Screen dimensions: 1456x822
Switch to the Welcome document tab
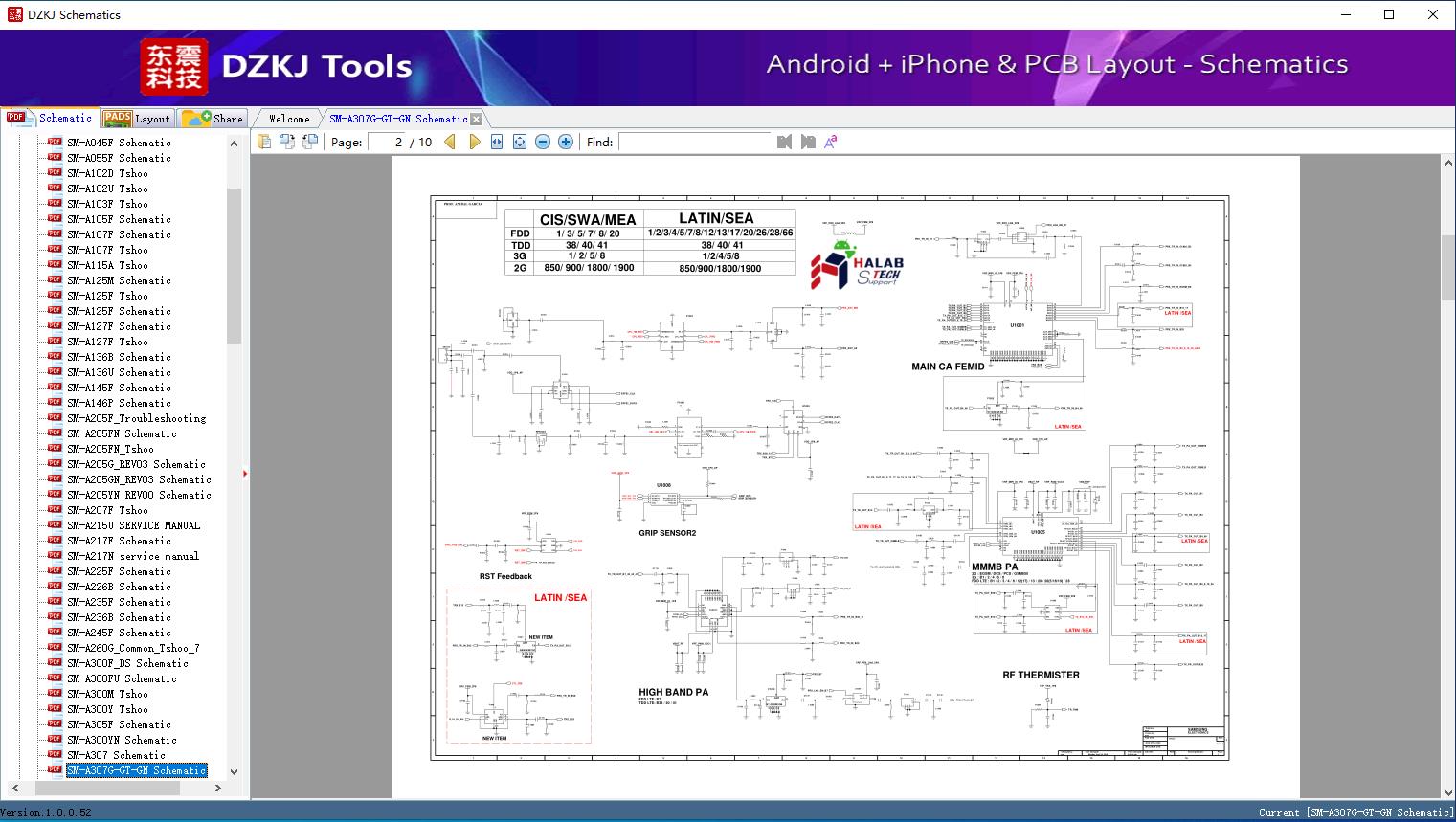pos(289,119)
